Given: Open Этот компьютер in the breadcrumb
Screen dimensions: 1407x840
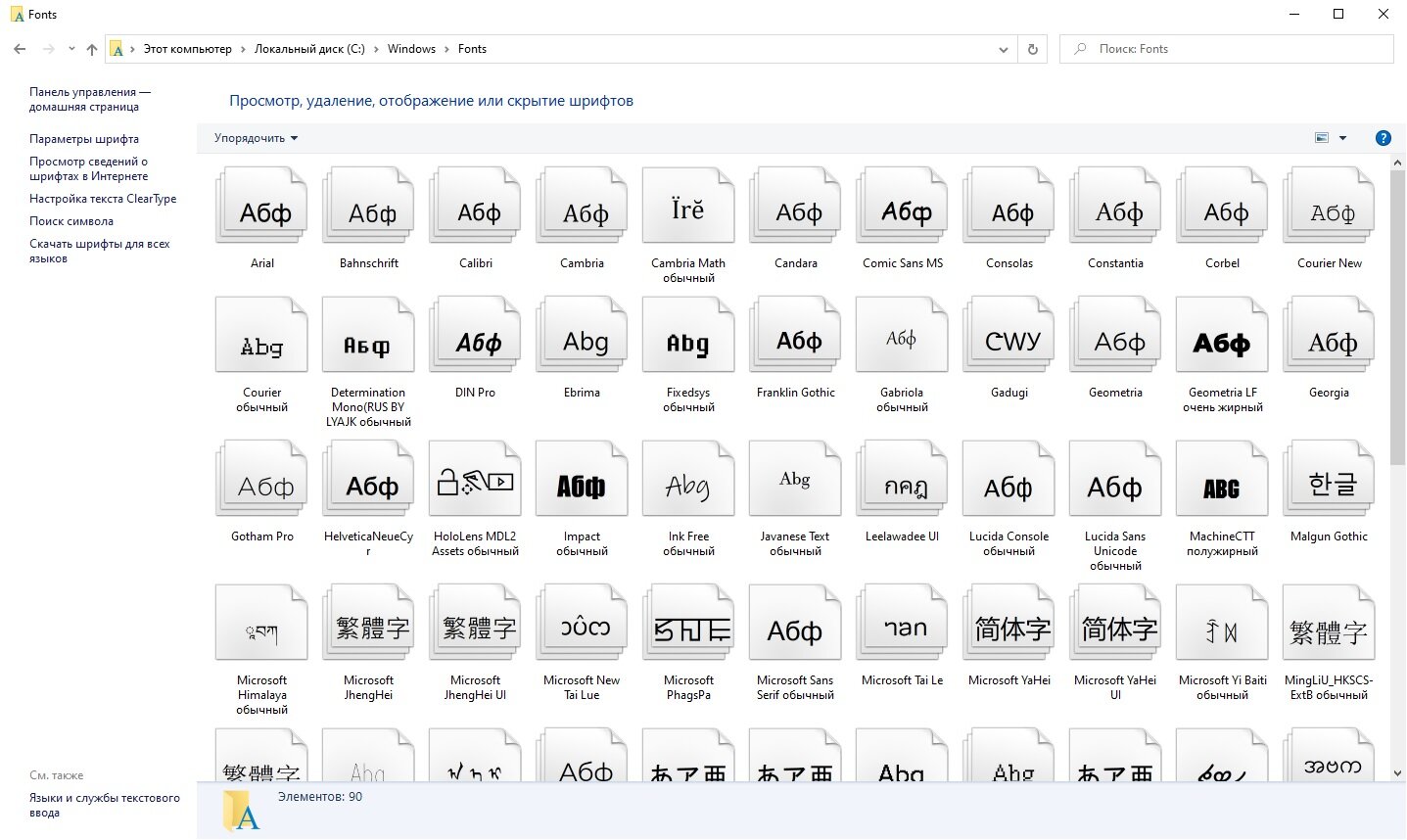Looking at the screenshot, I should click(x=188, y=49).
